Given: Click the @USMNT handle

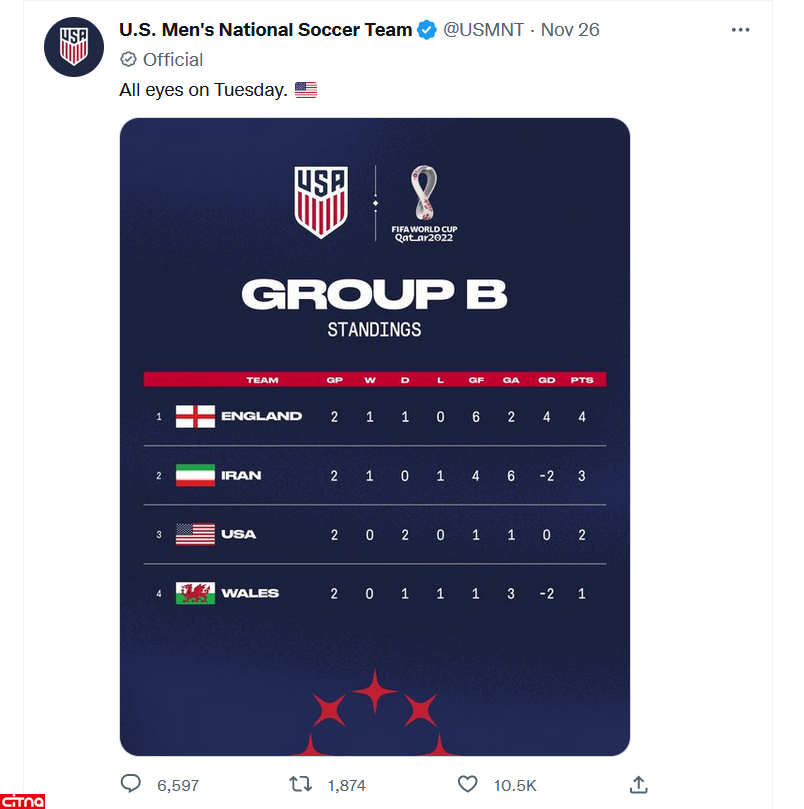Looking at the screenshot, I should point(483,30).
